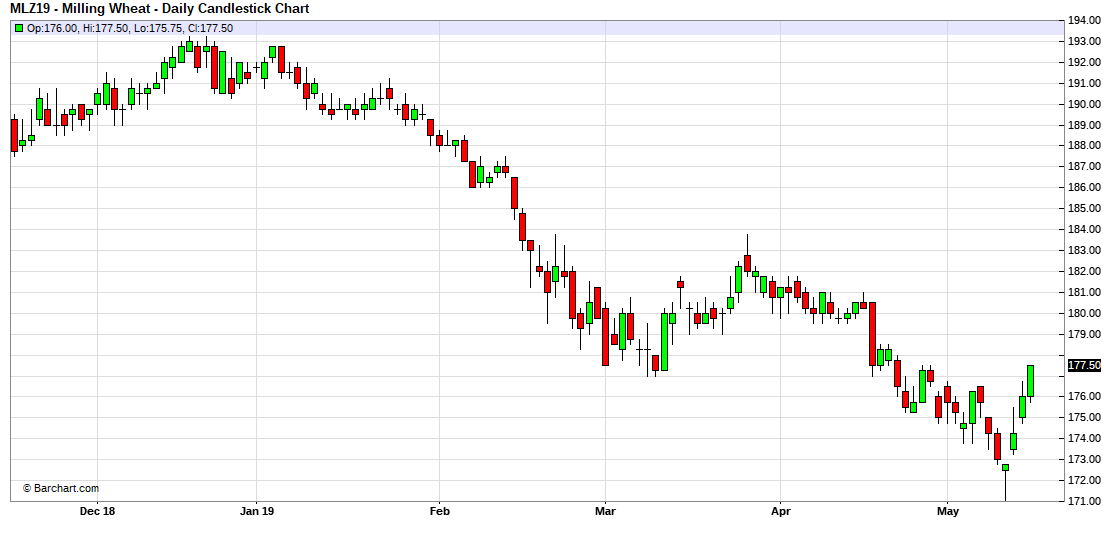Select the 180.00 level on the price axis
Image resolution: width=1106 pixels, height=542 pixels.
point(1084,313)
